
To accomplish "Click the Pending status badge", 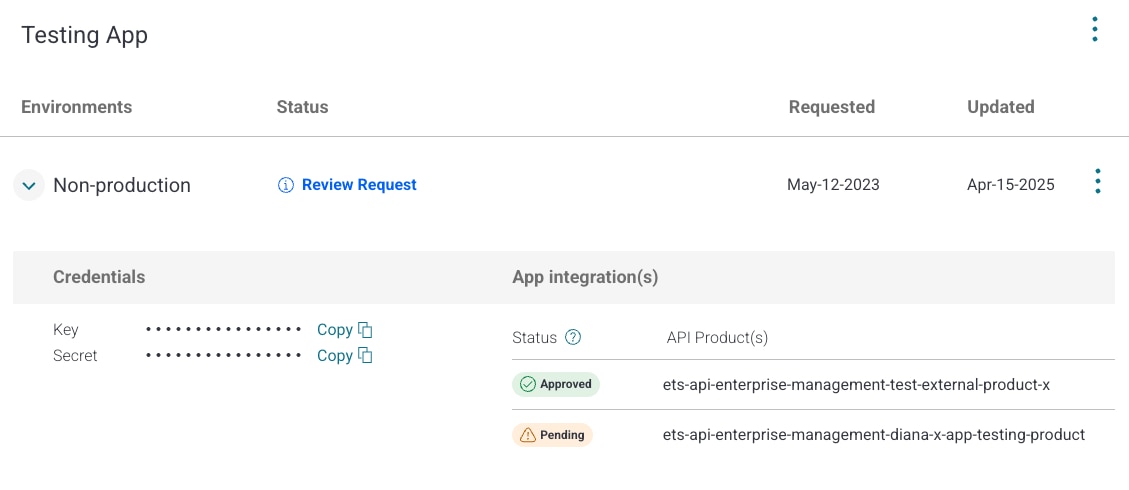I will [552, 435].
